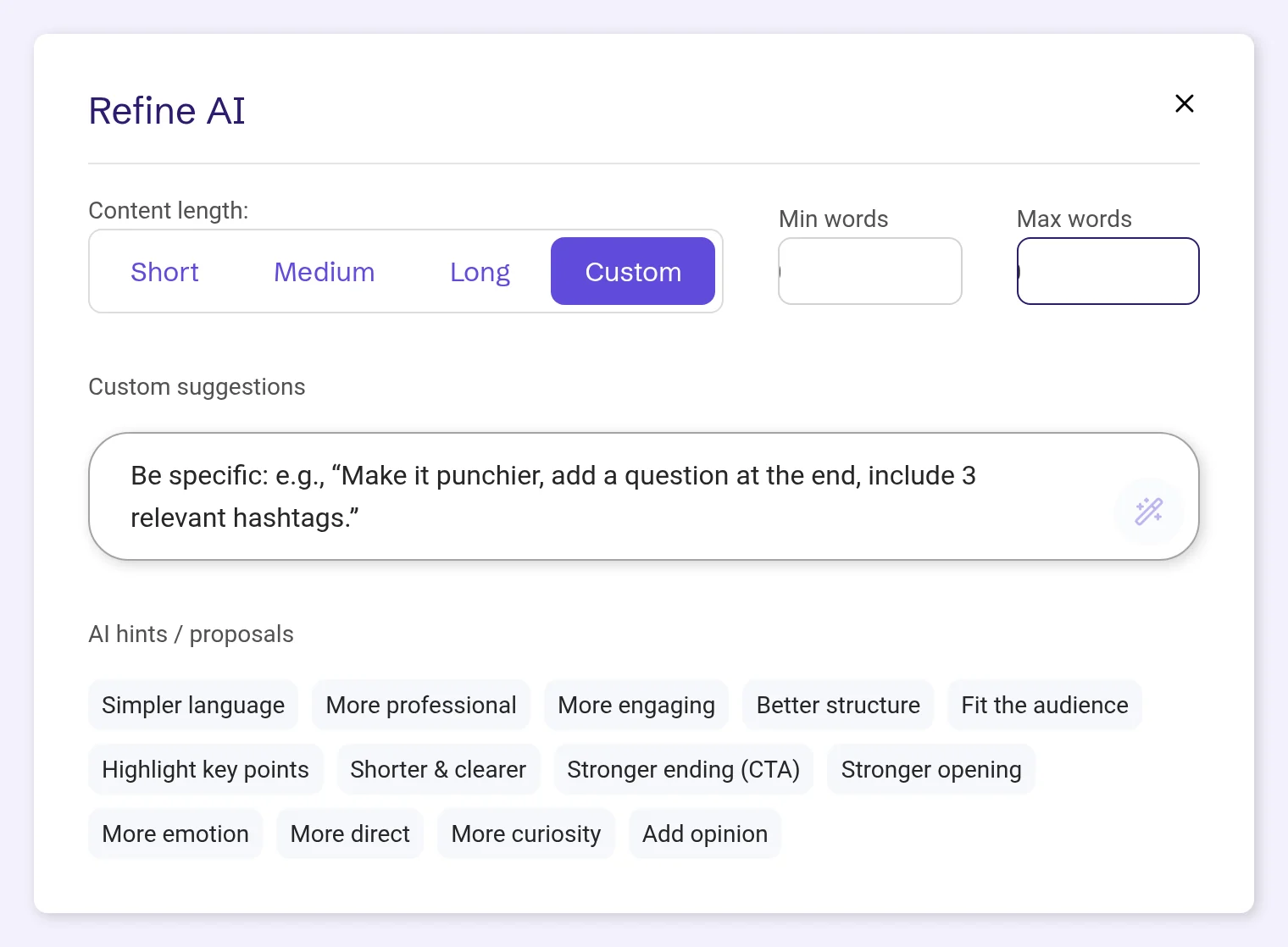Focus the Min words input field
This screenshot has width=1288, height=947.
point(870,271)
